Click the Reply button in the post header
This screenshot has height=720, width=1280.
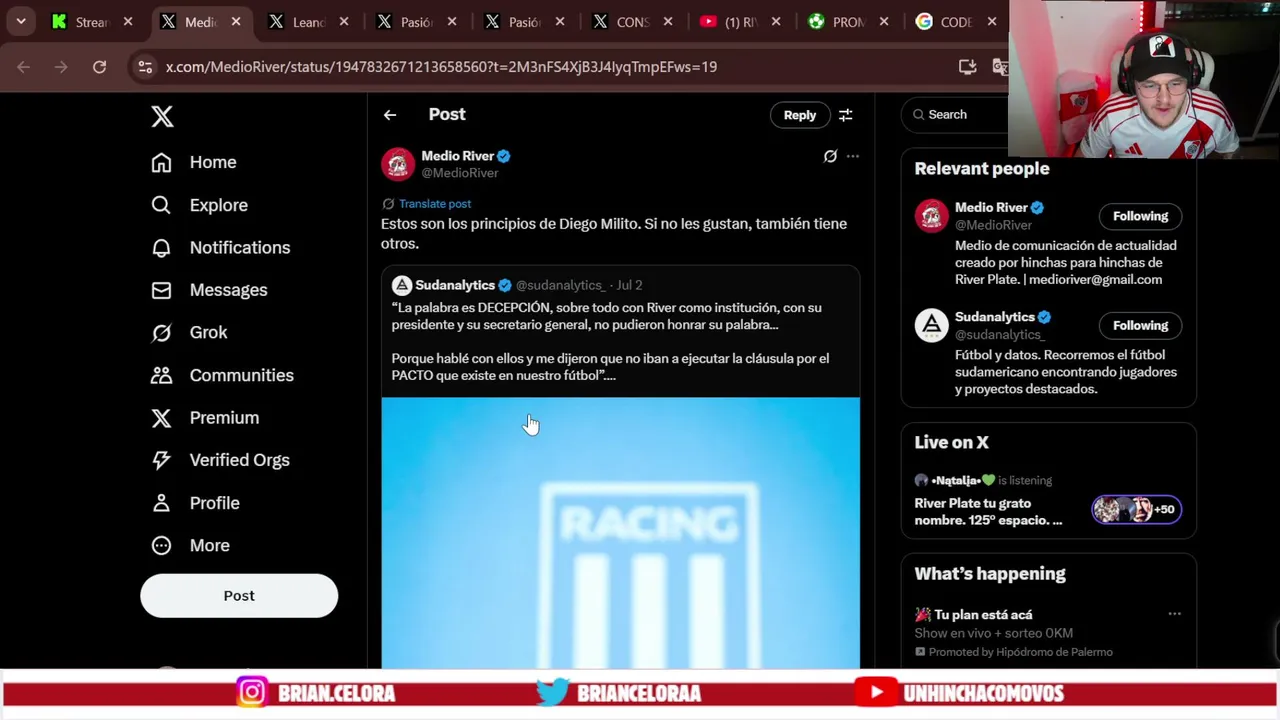tap(799, 115)
